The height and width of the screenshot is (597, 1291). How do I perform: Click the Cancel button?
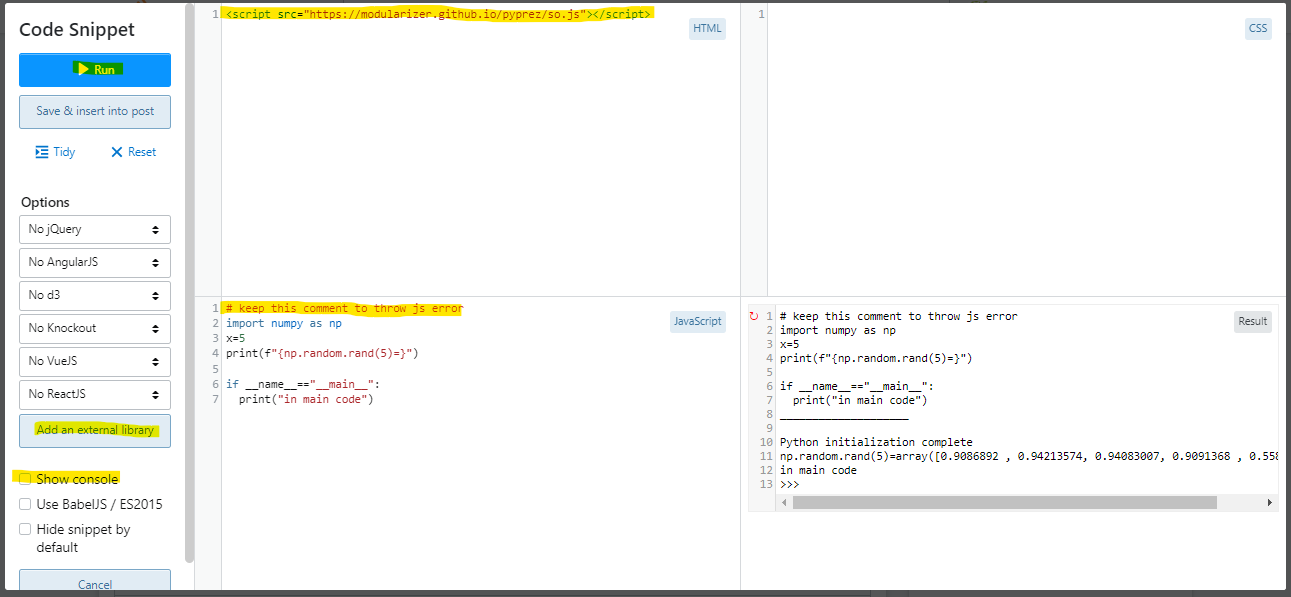(95, 582)
